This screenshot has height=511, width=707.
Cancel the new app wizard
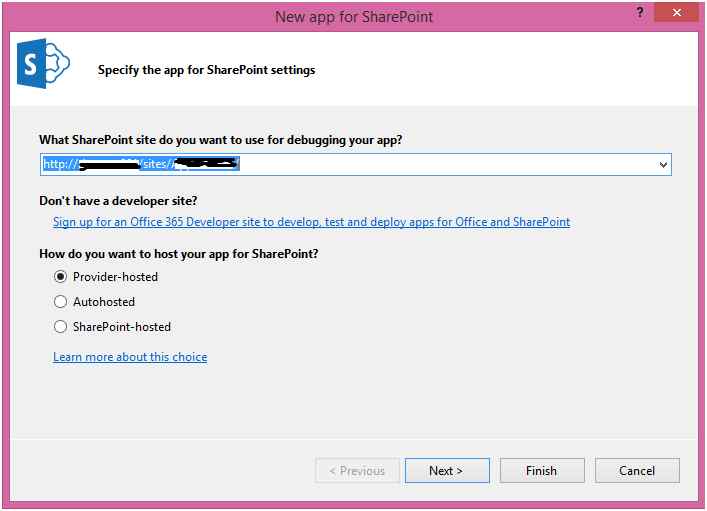(x=637, y=470)
